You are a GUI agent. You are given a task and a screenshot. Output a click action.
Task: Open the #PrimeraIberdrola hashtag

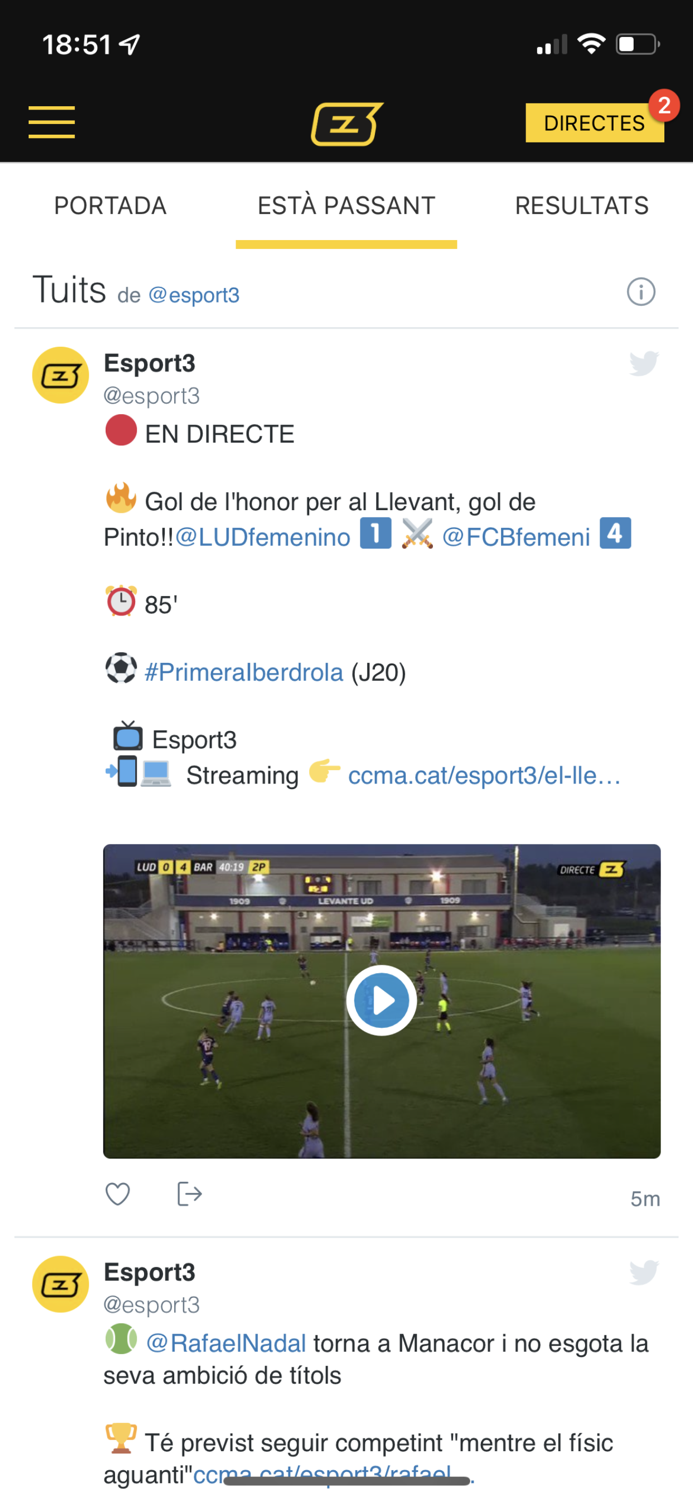point(244,673)
